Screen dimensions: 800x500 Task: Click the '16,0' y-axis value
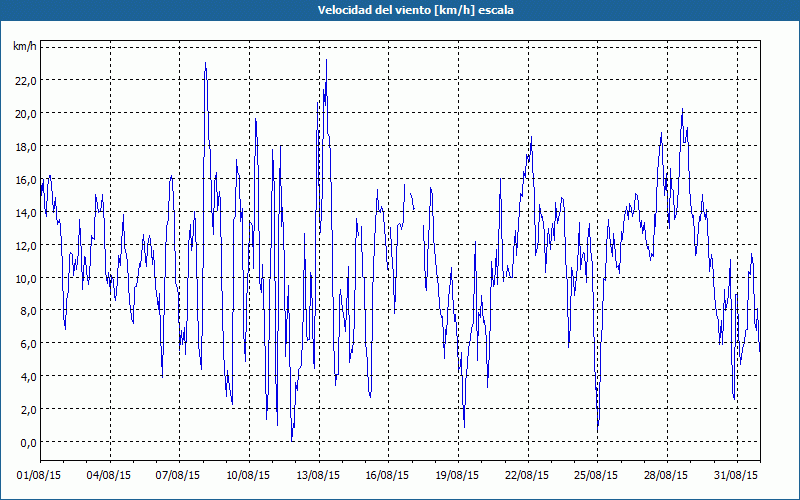[26, 180]
